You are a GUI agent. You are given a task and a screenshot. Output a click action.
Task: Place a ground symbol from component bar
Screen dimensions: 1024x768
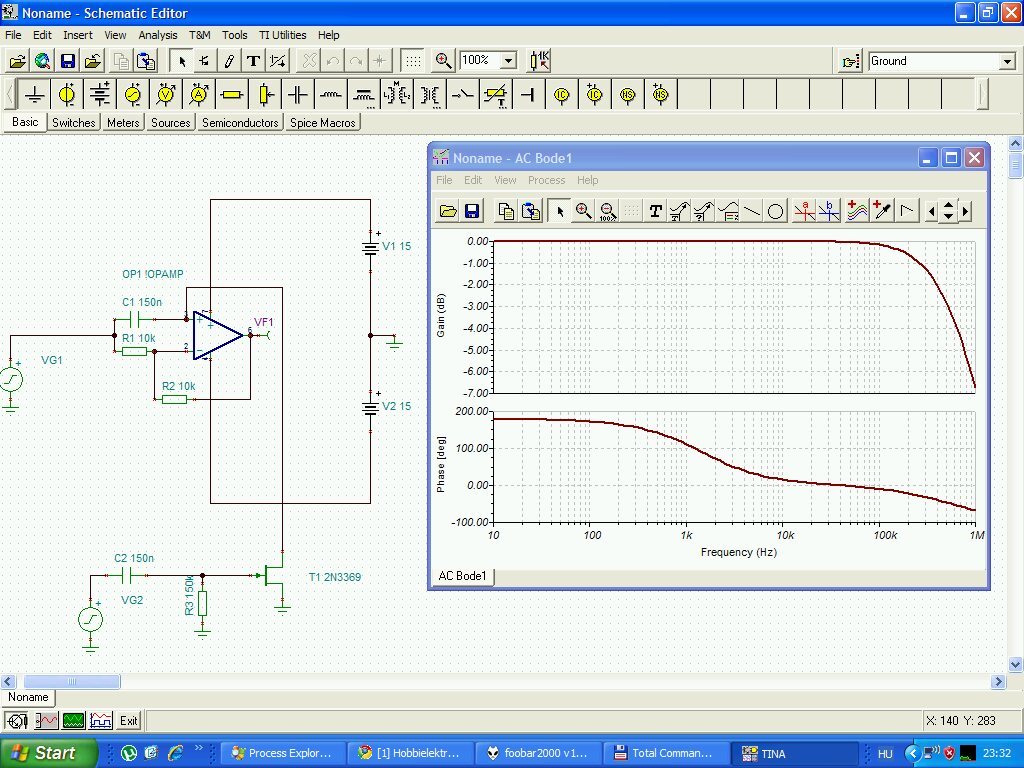(34, 95)
